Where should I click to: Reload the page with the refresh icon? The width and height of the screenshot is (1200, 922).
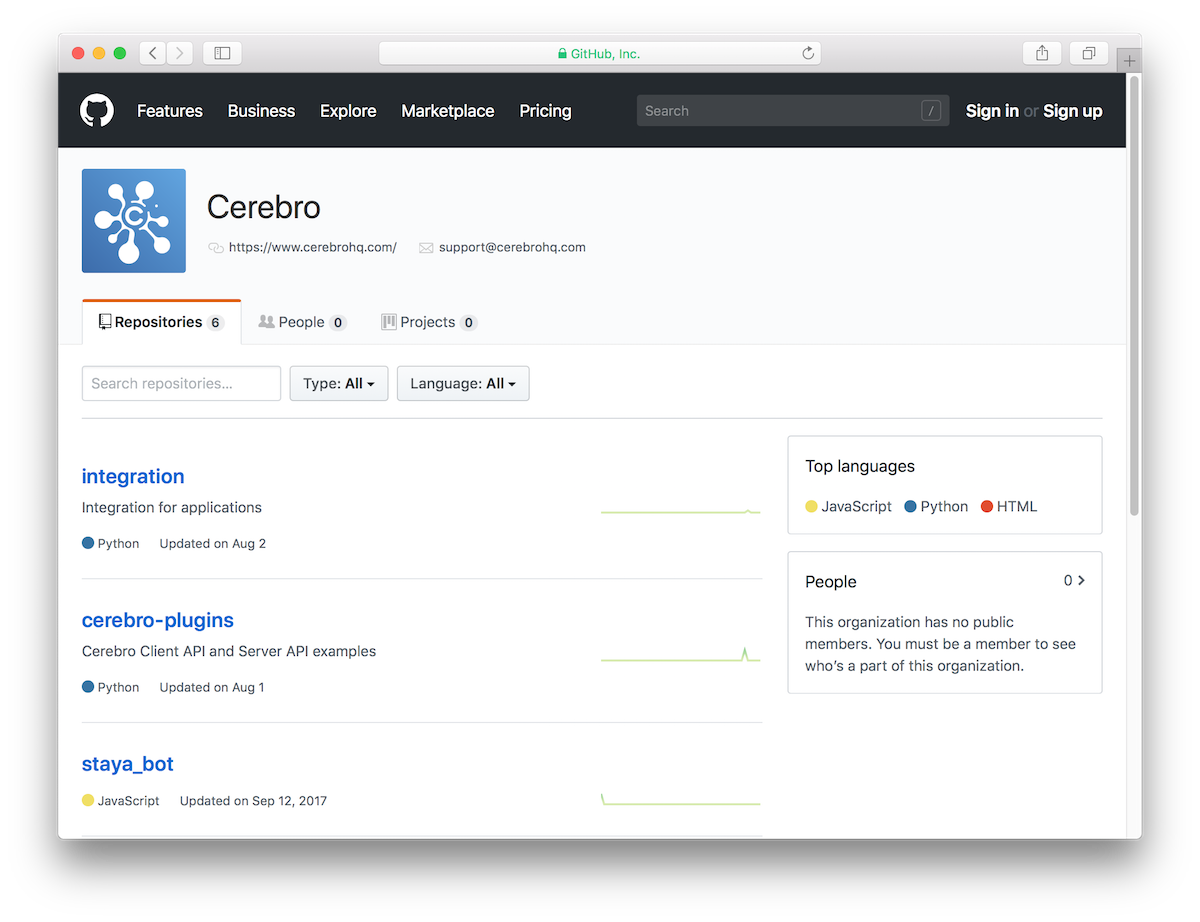(808, 53)
